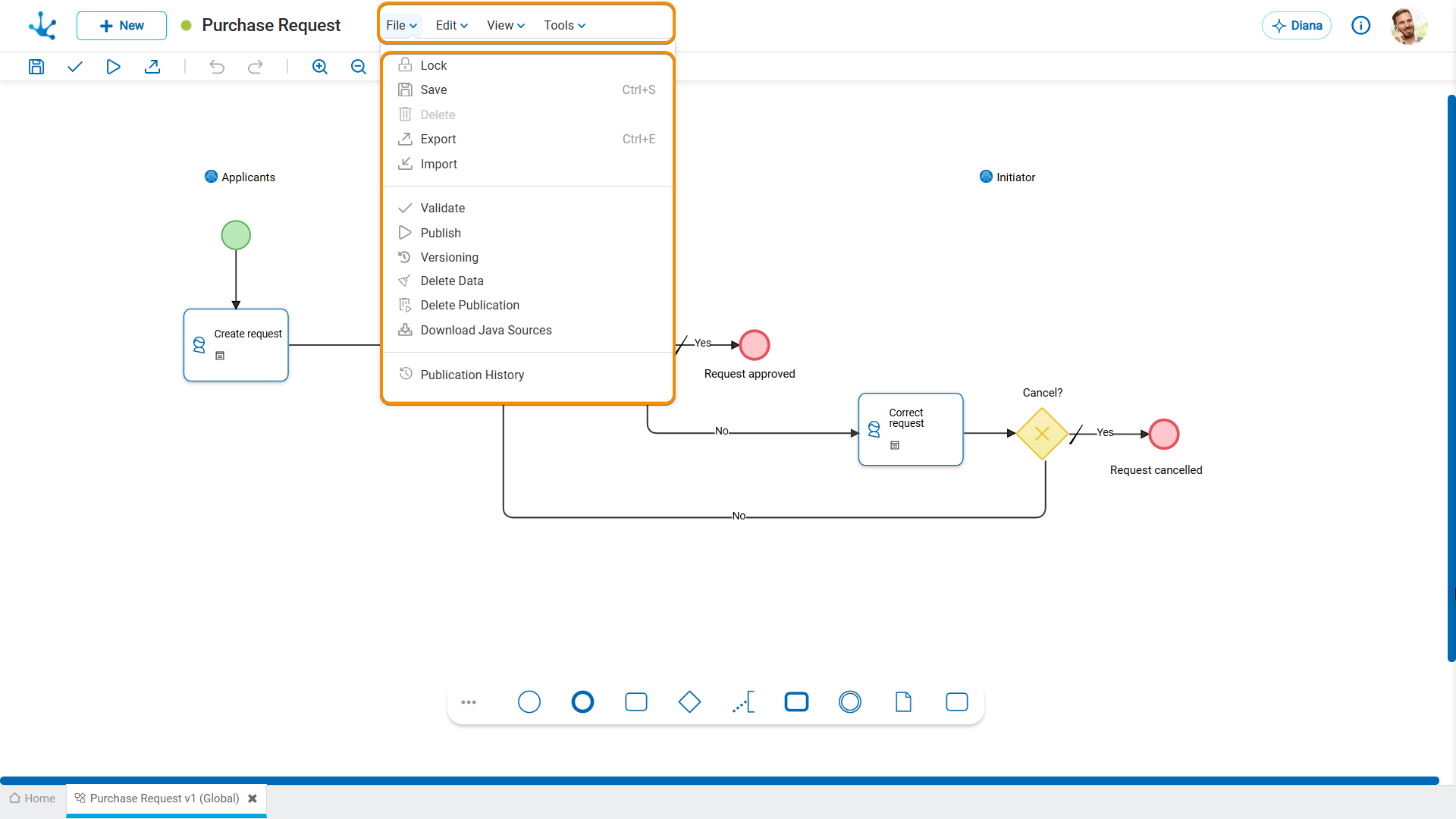
Task: Select the intermediate event double circle in the palette
Action: [x=850, y=702]
